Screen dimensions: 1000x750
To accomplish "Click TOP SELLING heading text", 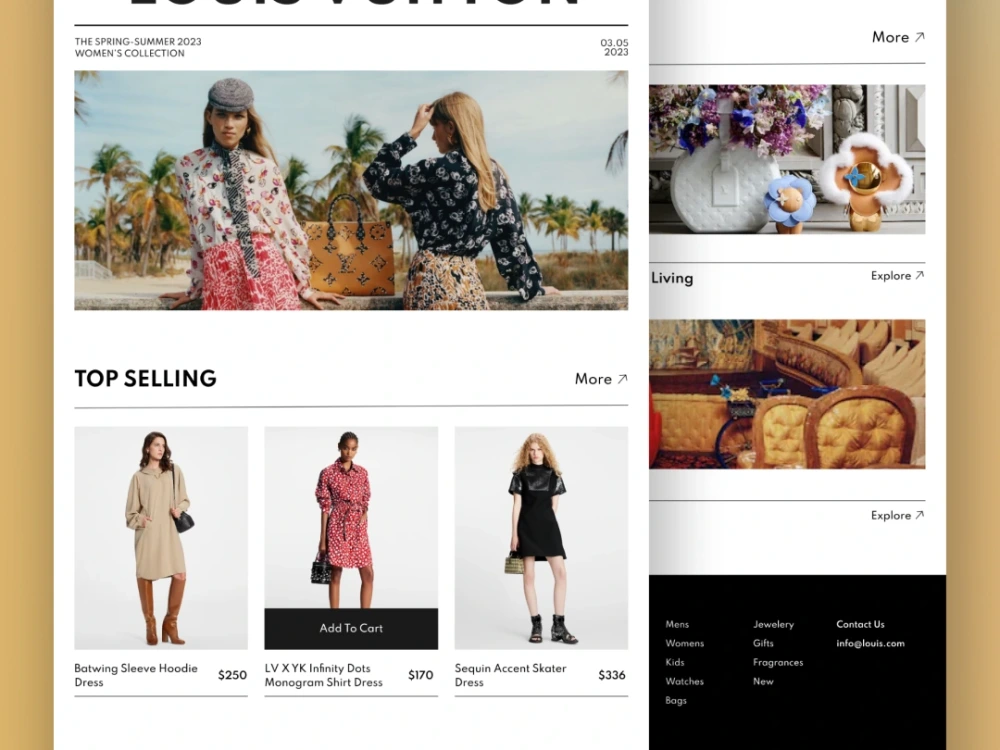I will tap(145, 379).
